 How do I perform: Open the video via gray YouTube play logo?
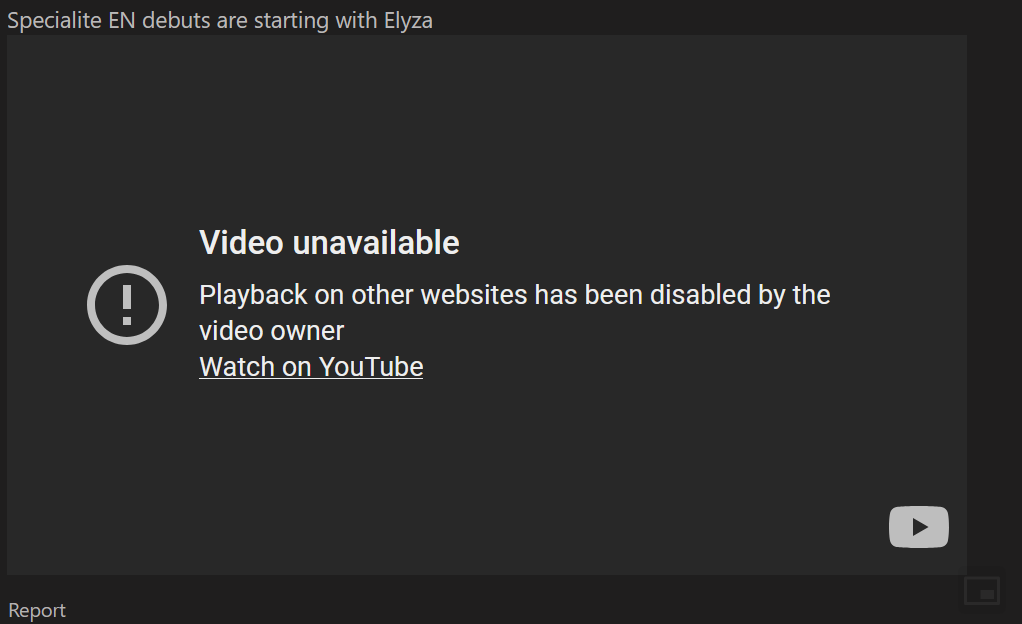(918, 527)
